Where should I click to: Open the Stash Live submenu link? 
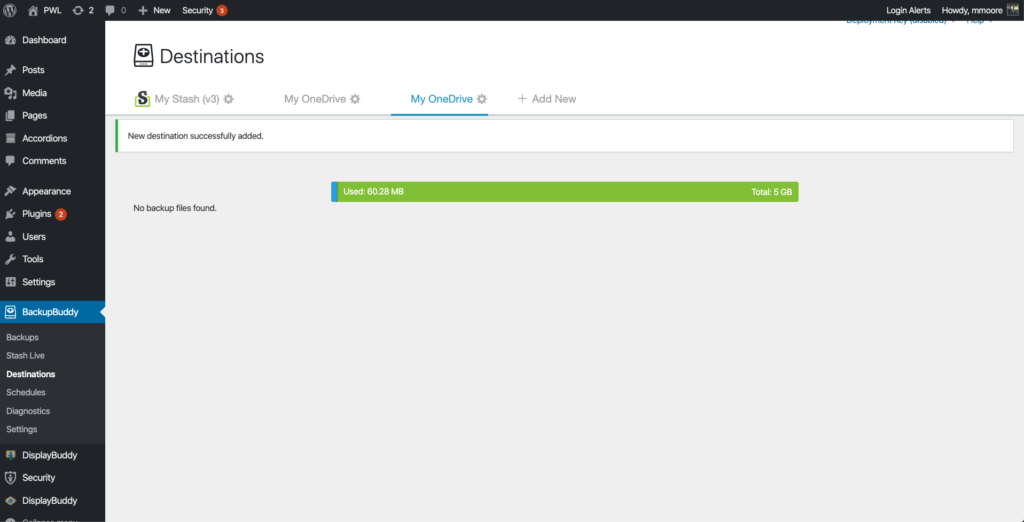[25, 356]
